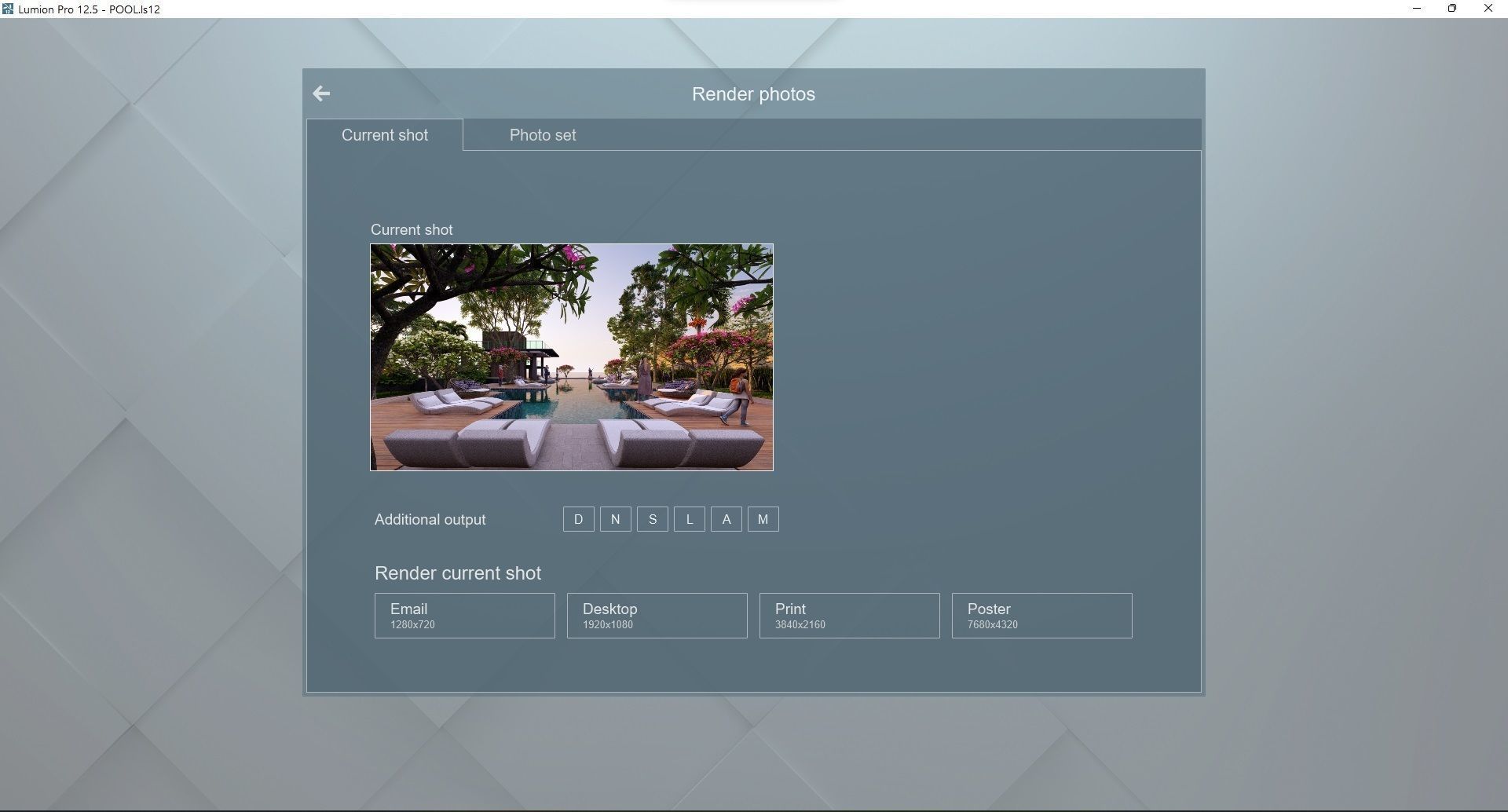
Task: Switch to the Current shot tab
Action: (385, 135)
